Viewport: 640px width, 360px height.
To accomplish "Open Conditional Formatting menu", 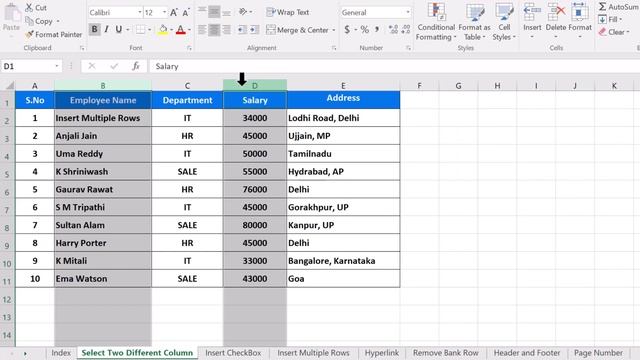I will (x=436, y=21).
